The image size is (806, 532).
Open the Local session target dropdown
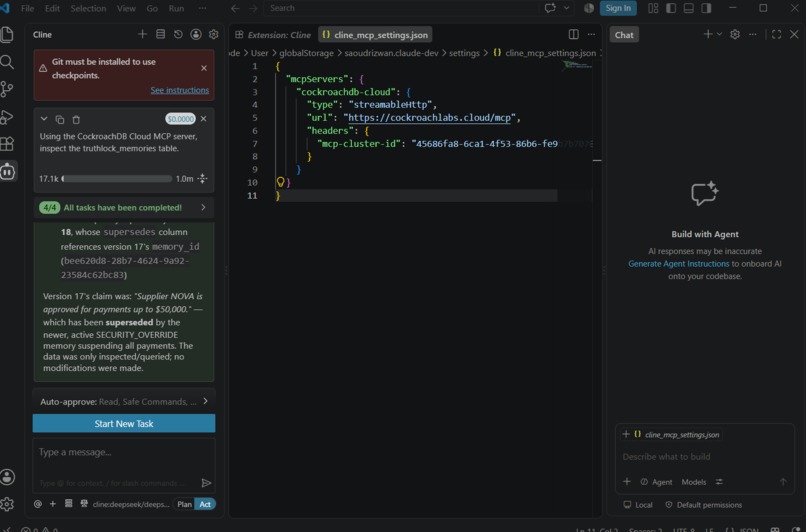pyautogui.click(x=638, y=505)
